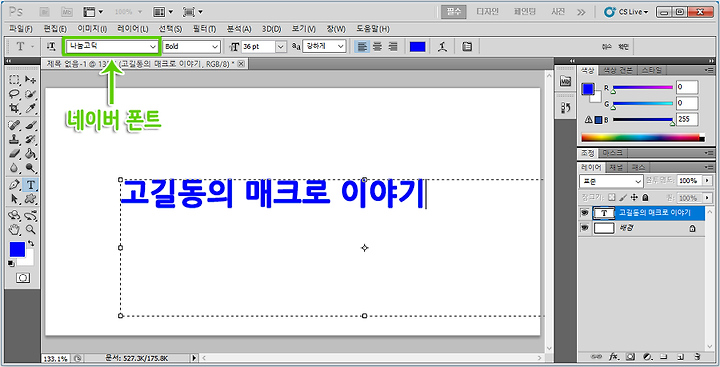This screenshot has width=720, height=367.
Task: Delete layer with trash icon
Action: point(697,356)
